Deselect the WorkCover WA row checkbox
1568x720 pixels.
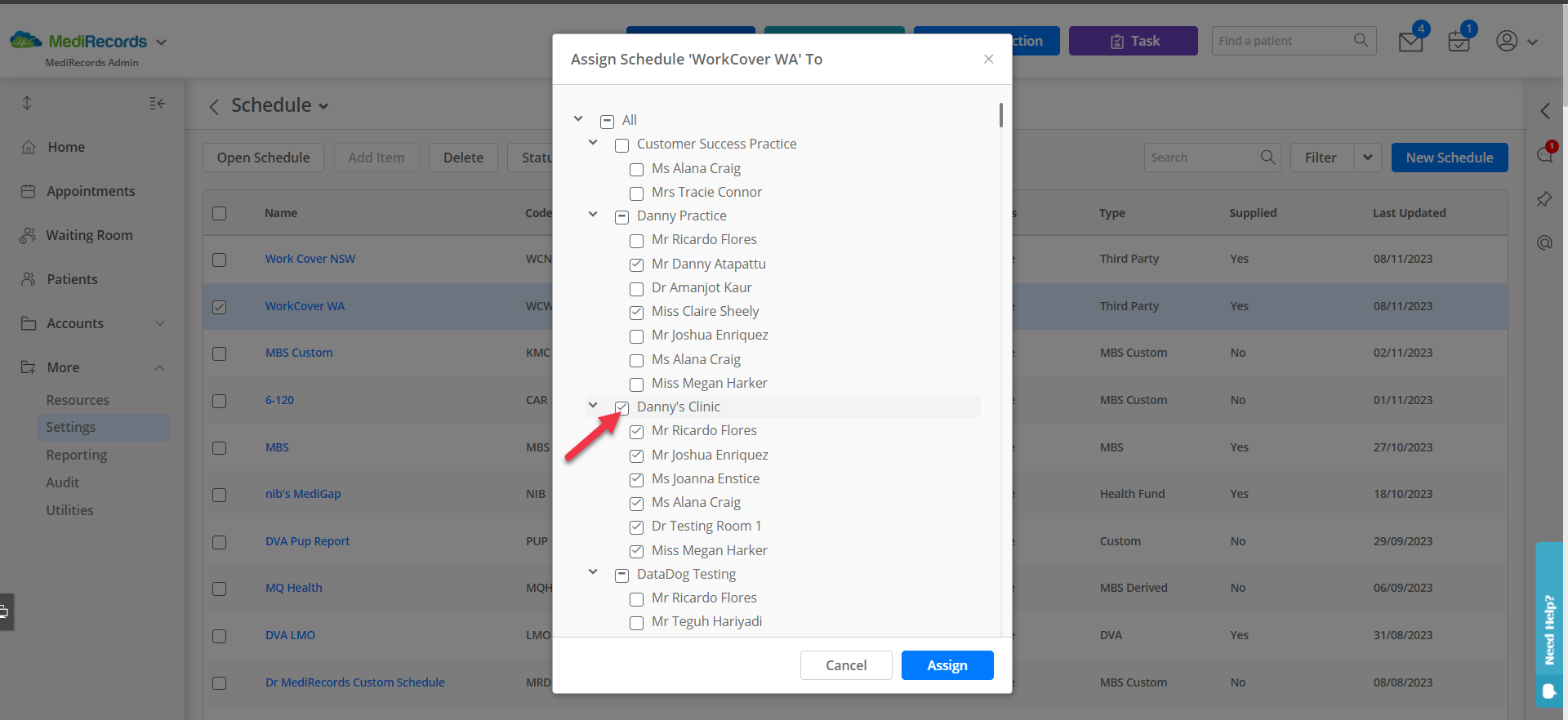tap(219, 307)
